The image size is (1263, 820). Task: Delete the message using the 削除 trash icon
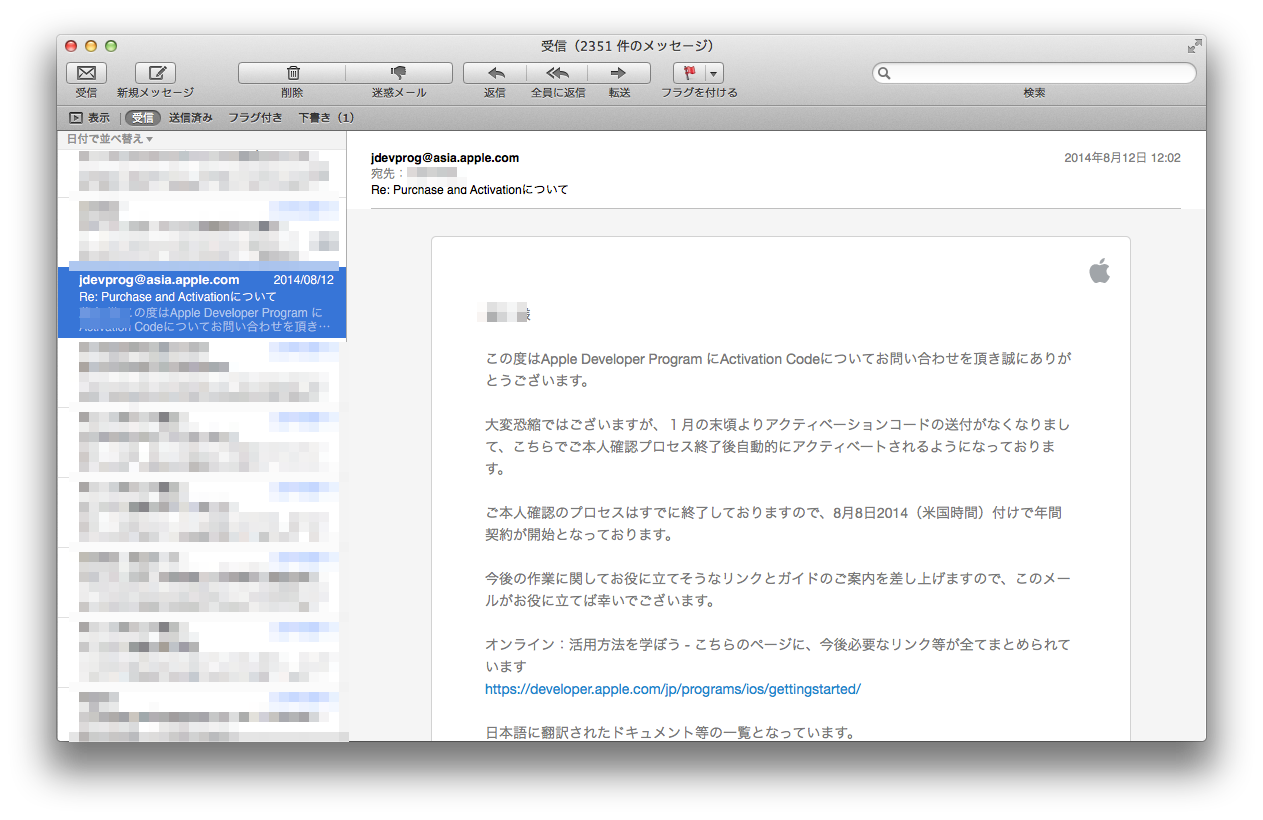click(x=292, y=73)
